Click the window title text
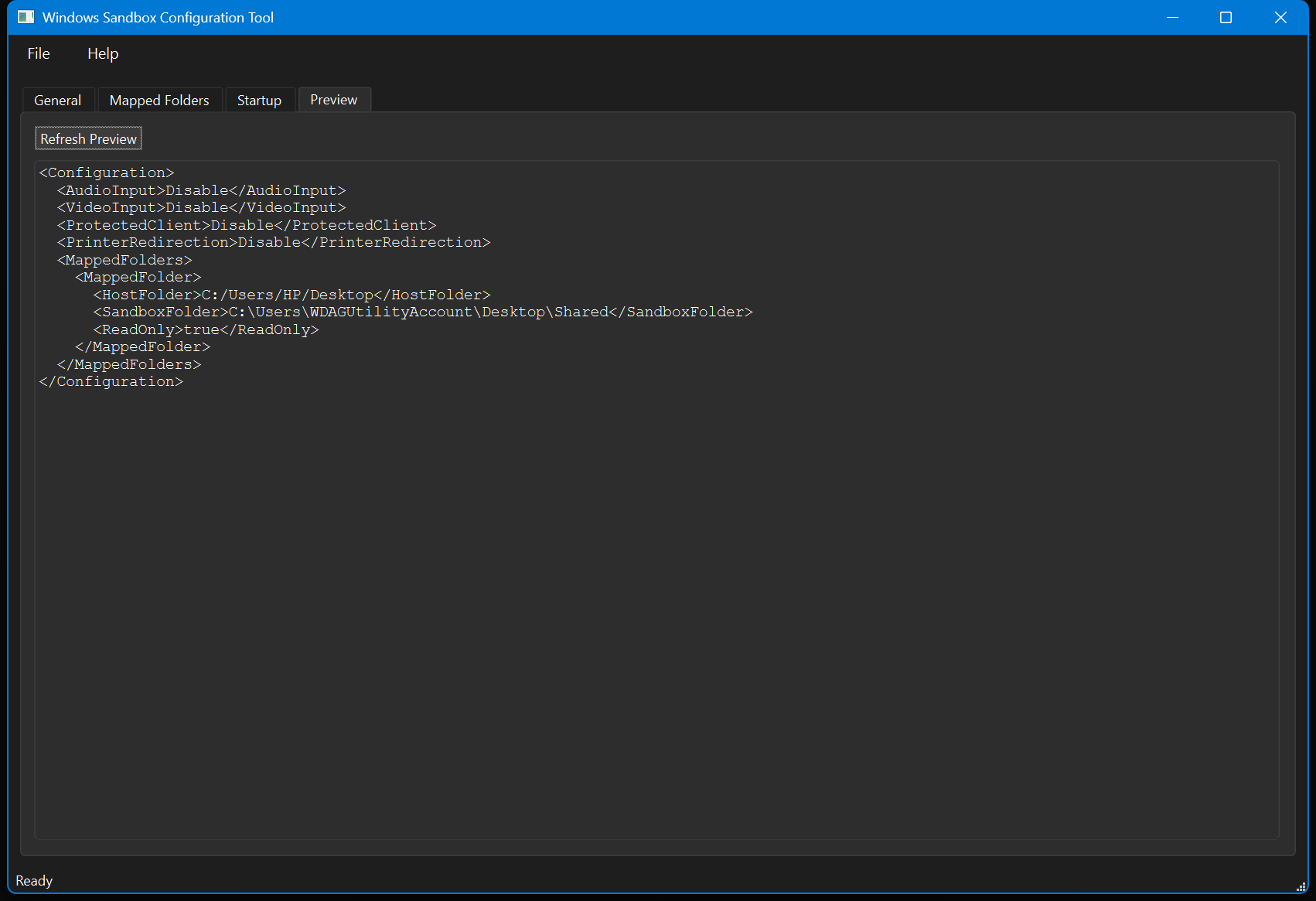 158,18
